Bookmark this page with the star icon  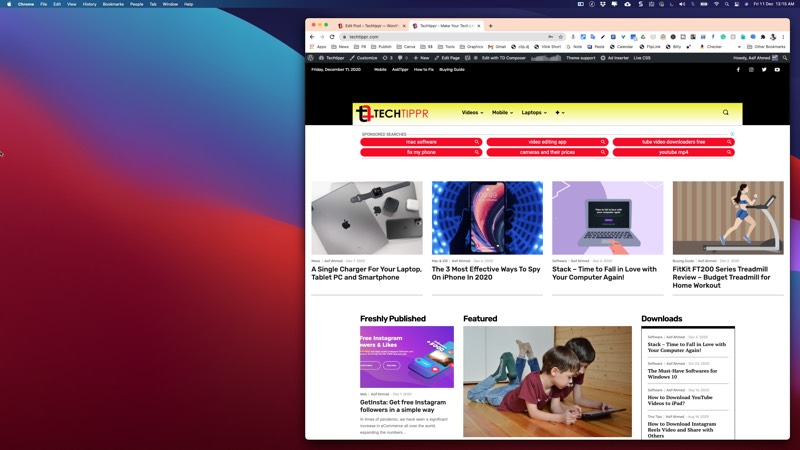pos(560,37)
